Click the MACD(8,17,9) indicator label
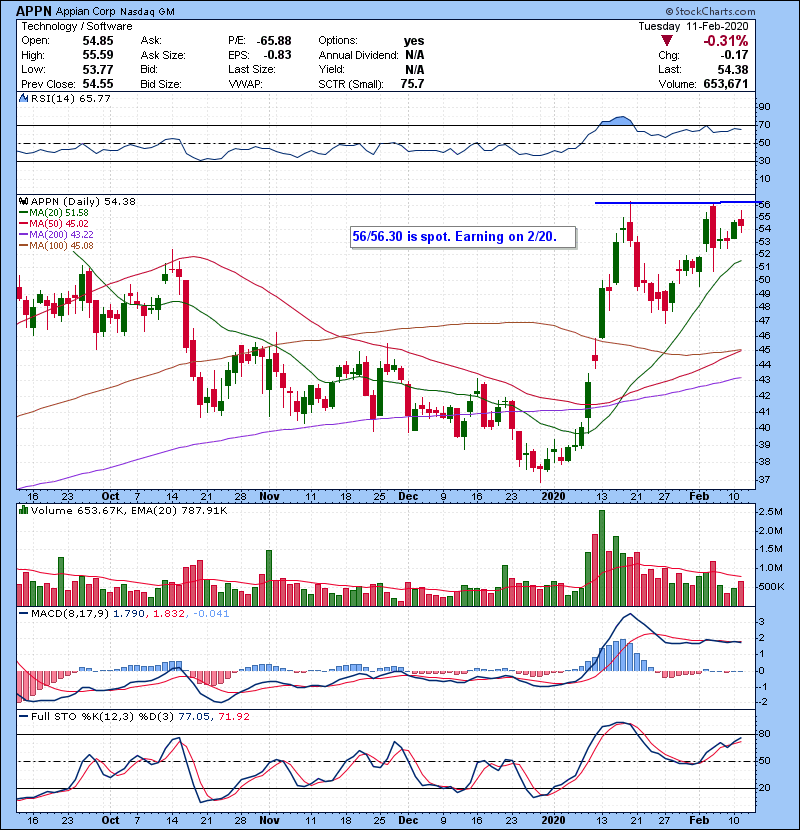Screen dimensions: 800x830 [x=70, y=614]
